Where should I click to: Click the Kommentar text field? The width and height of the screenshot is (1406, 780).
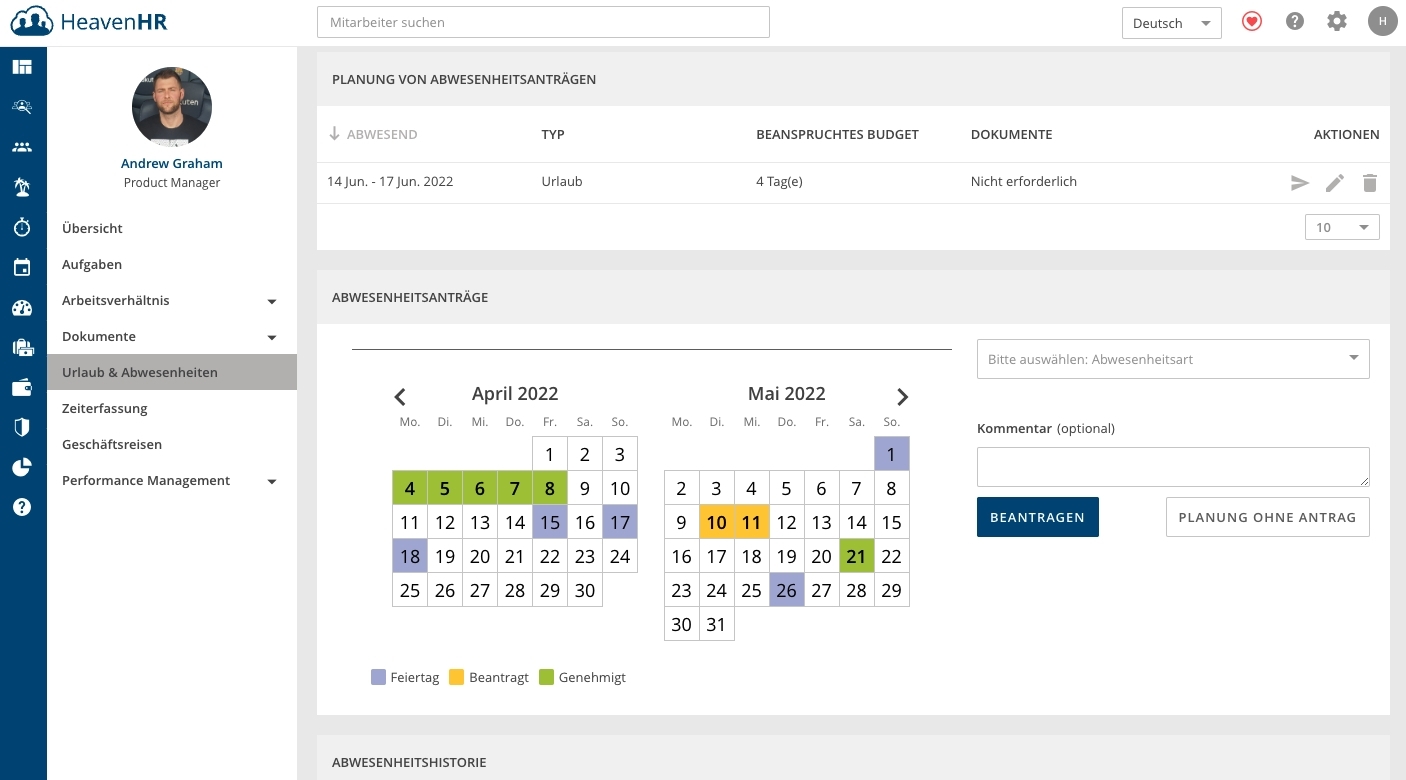[1172, 466]
